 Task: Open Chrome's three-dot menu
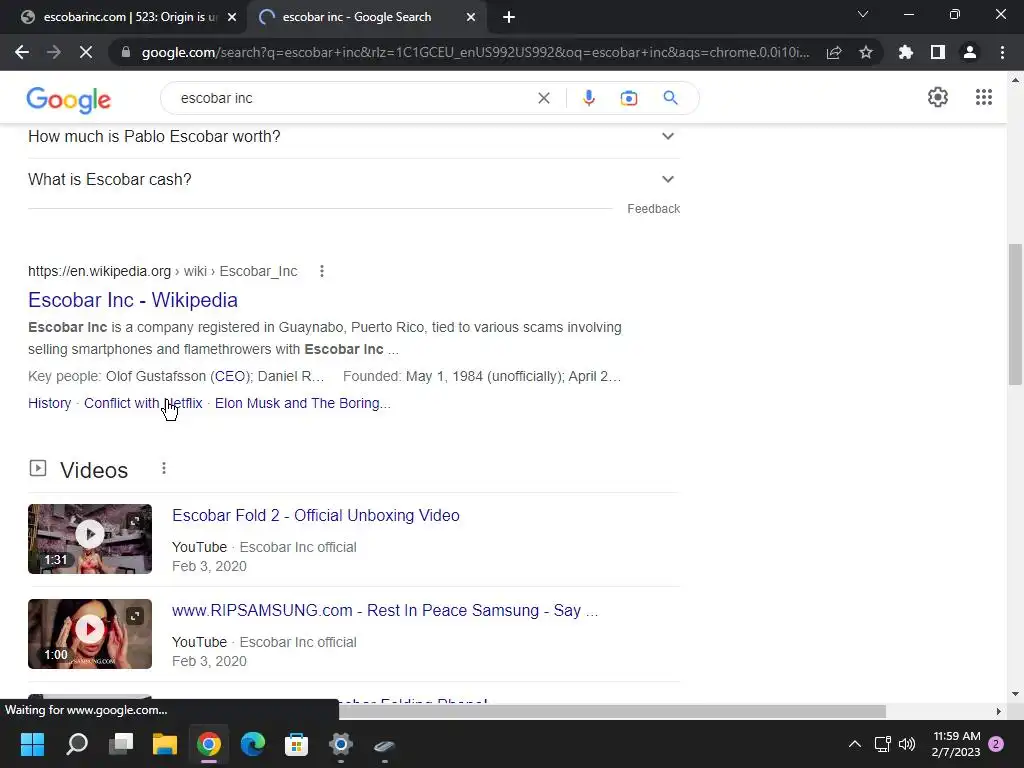[1002, 52]
